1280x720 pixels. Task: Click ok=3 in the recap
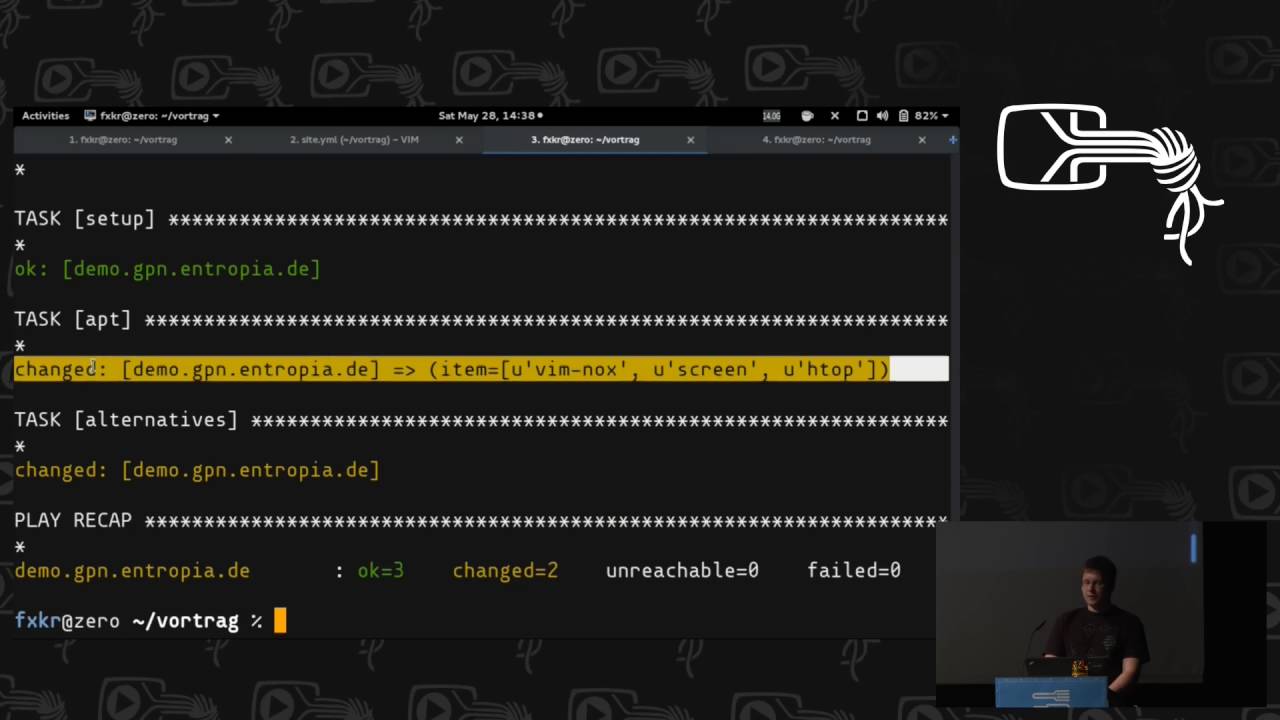tap(381, 571)
